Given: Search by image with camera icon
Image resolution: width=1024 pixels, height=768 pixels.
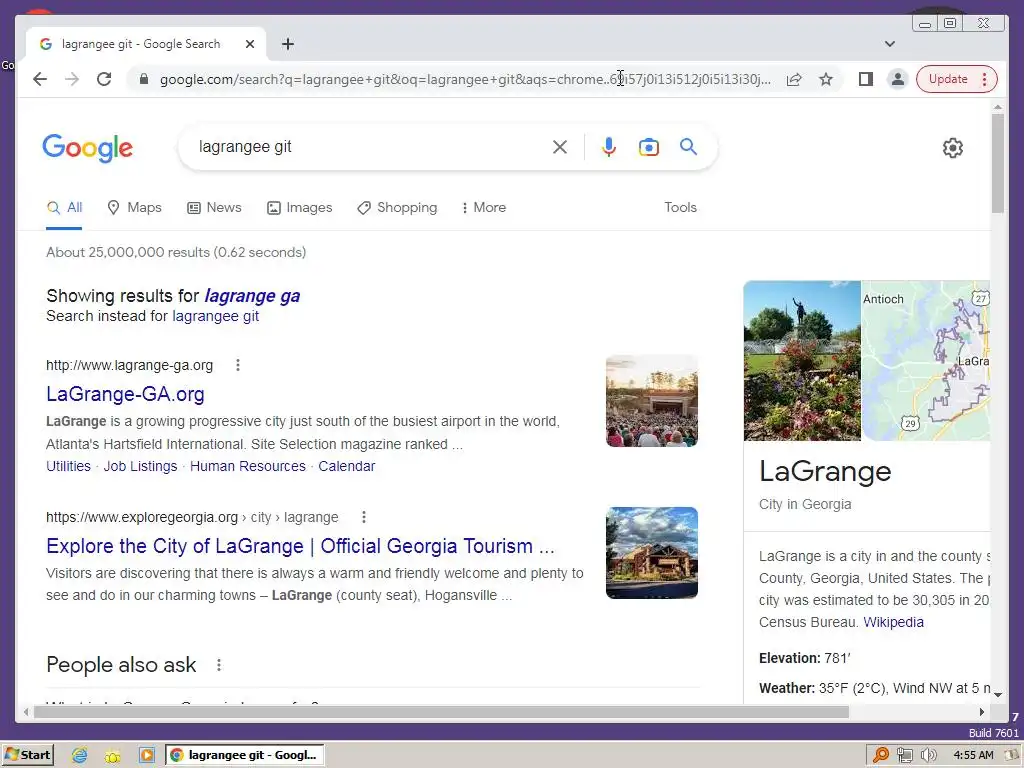Looking at the screenshot, I should click(648, 147).
